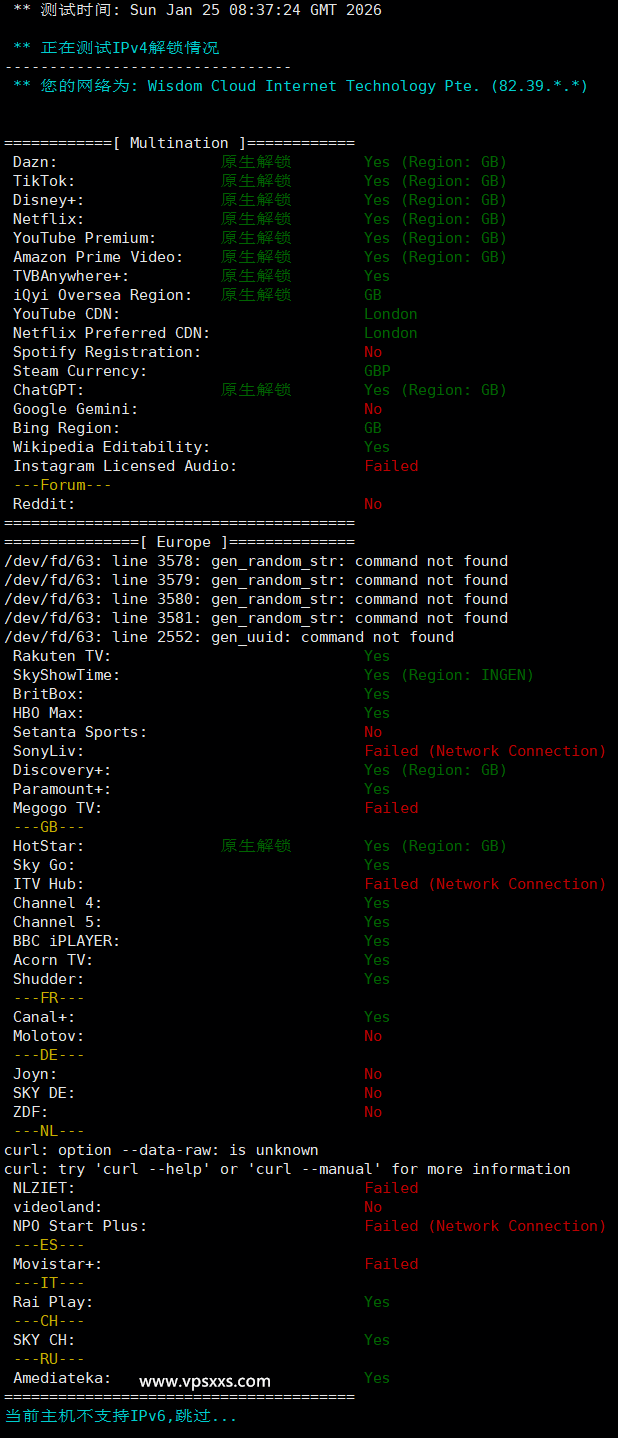Click the gen_uuid command not found line

(x=229, y=637)
